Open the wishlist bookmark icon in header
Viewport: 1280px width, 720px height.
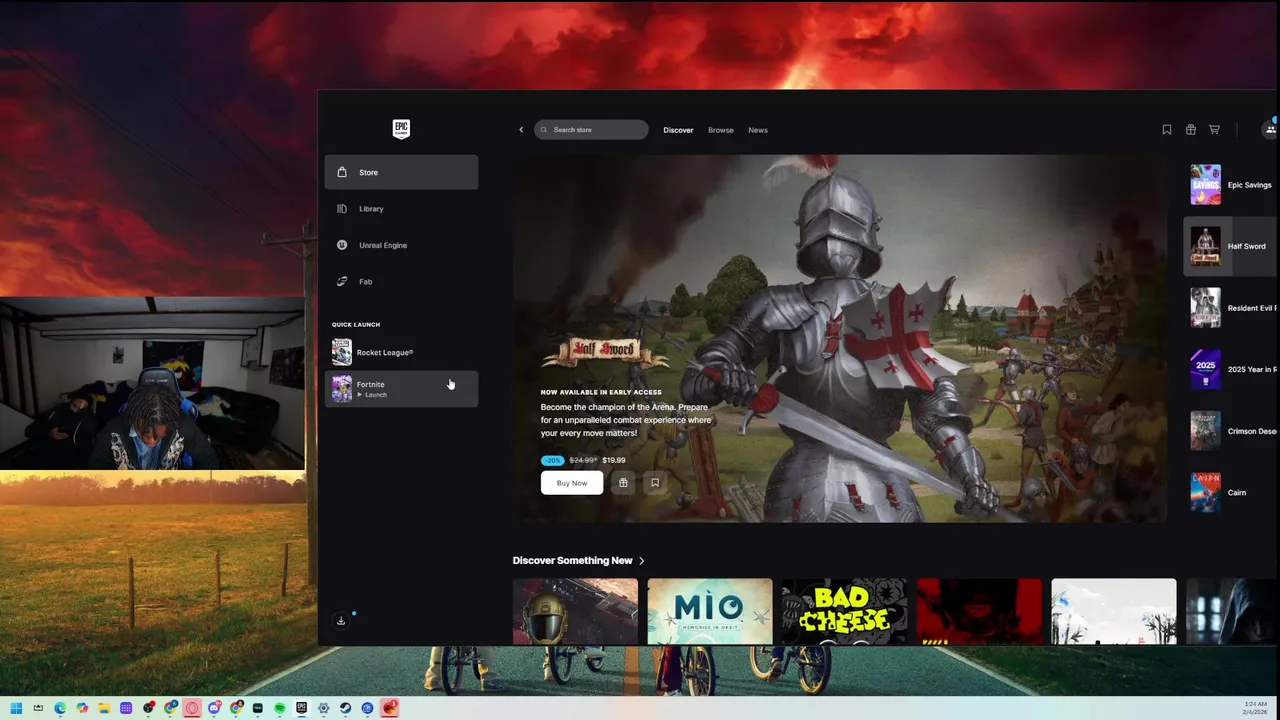[1167, 130]
